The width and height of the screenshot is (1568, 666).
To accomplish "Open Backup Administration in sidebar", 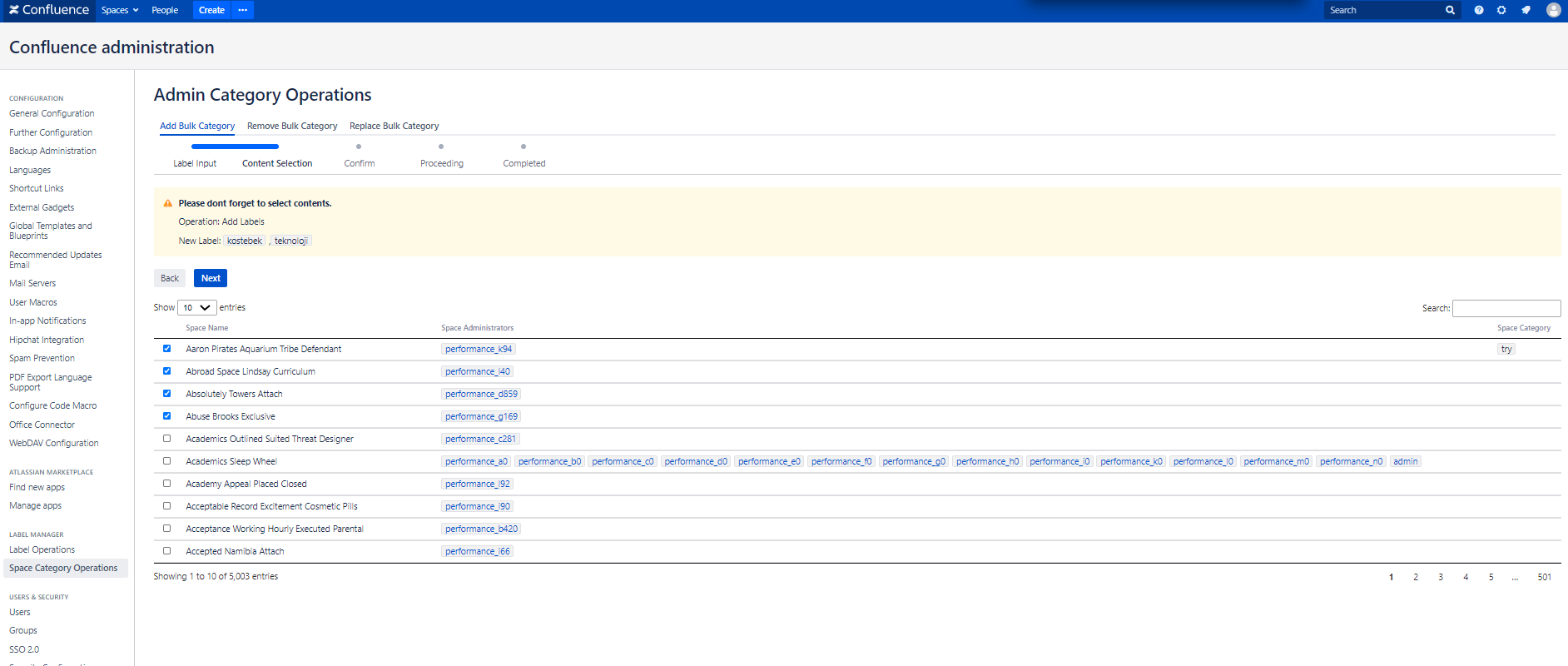I will 52,151.
